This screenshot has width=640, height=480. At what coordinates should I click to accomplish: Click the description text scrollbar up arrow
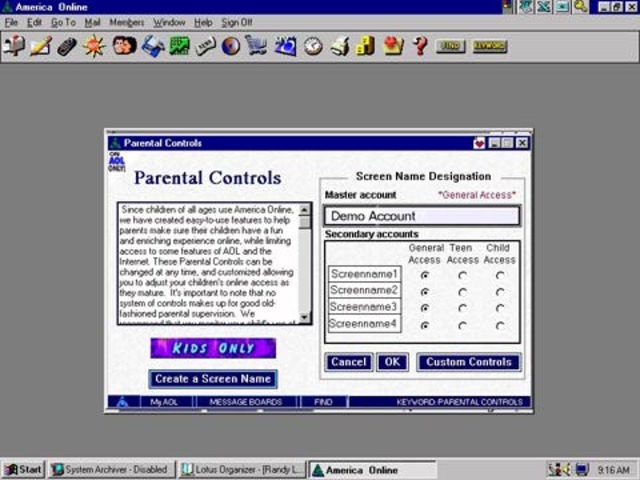[304, 210]
